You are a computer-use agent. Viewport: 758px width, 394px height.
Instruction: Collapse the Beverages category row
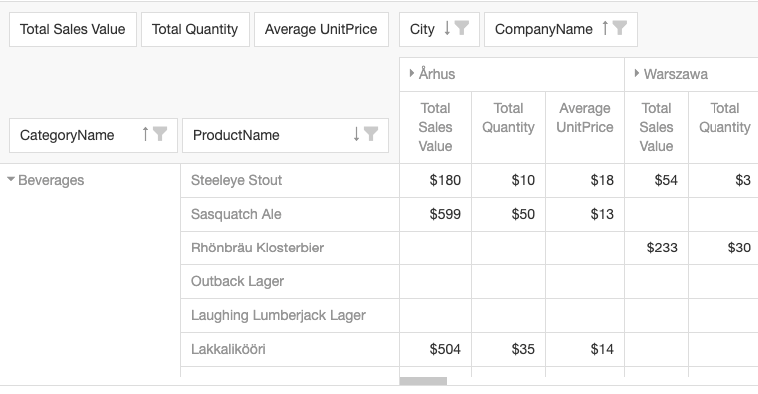[x=11, y=179]
